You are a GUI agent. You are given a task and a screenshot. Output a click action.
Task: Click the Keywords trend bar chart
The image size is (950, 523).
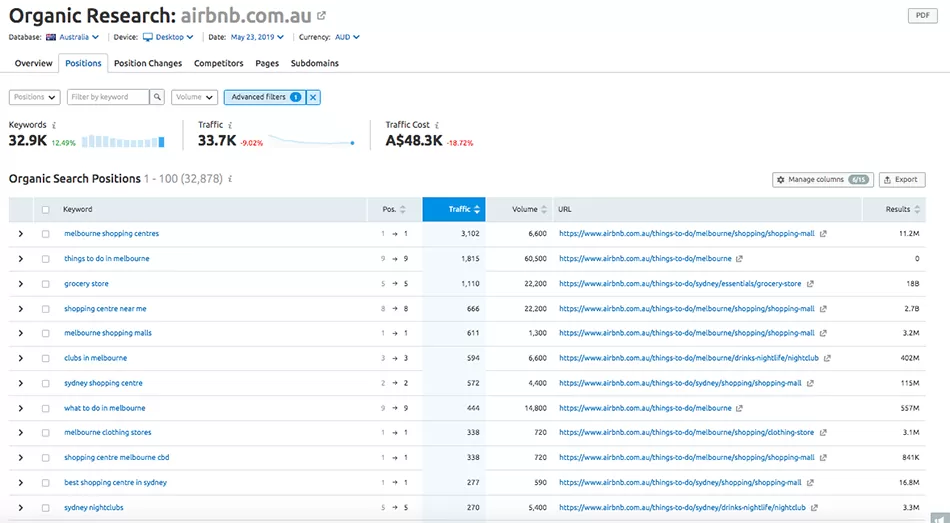[123, 141]
